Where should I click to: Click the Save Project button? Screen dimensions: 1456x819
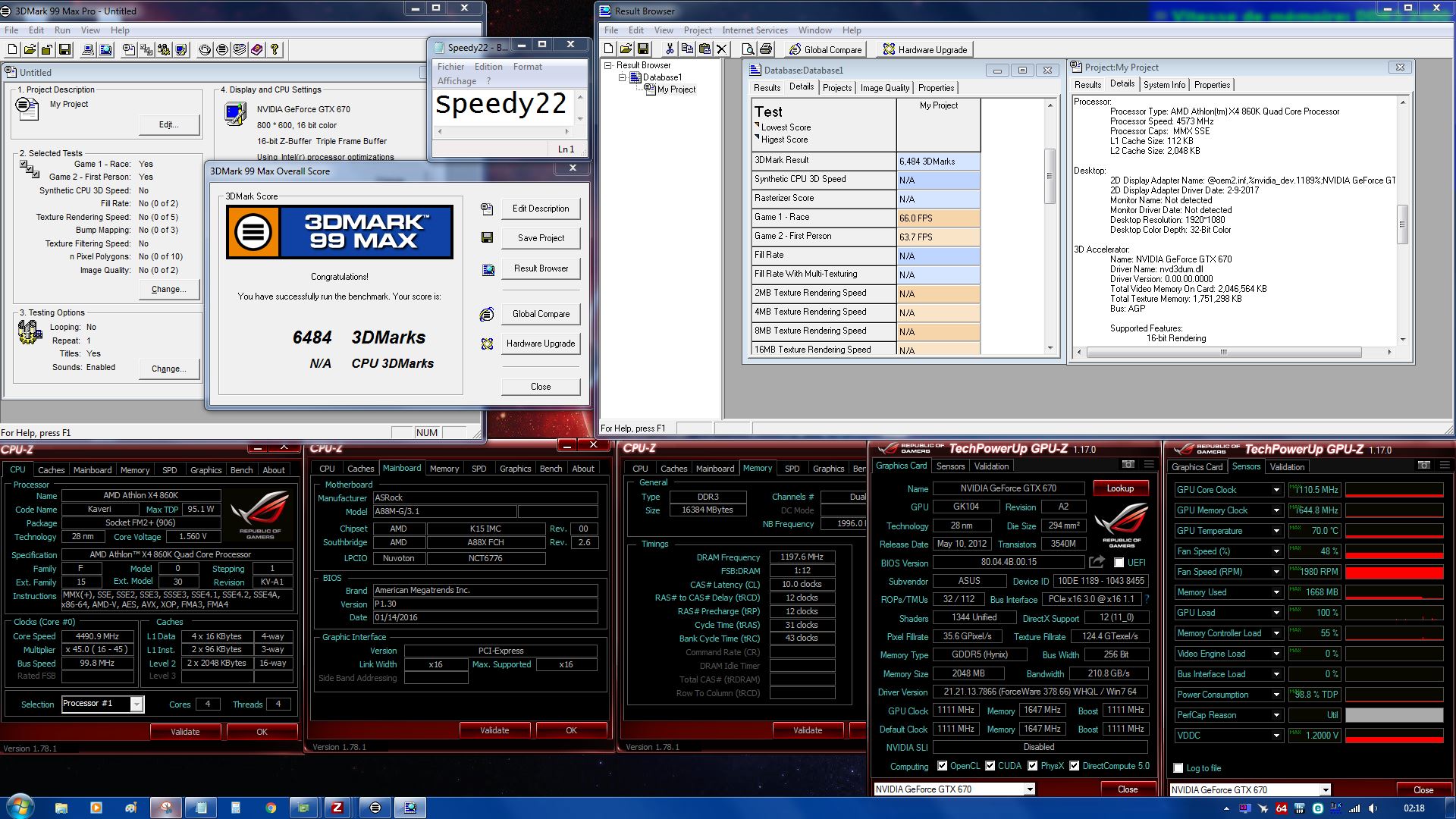(541, 238)
